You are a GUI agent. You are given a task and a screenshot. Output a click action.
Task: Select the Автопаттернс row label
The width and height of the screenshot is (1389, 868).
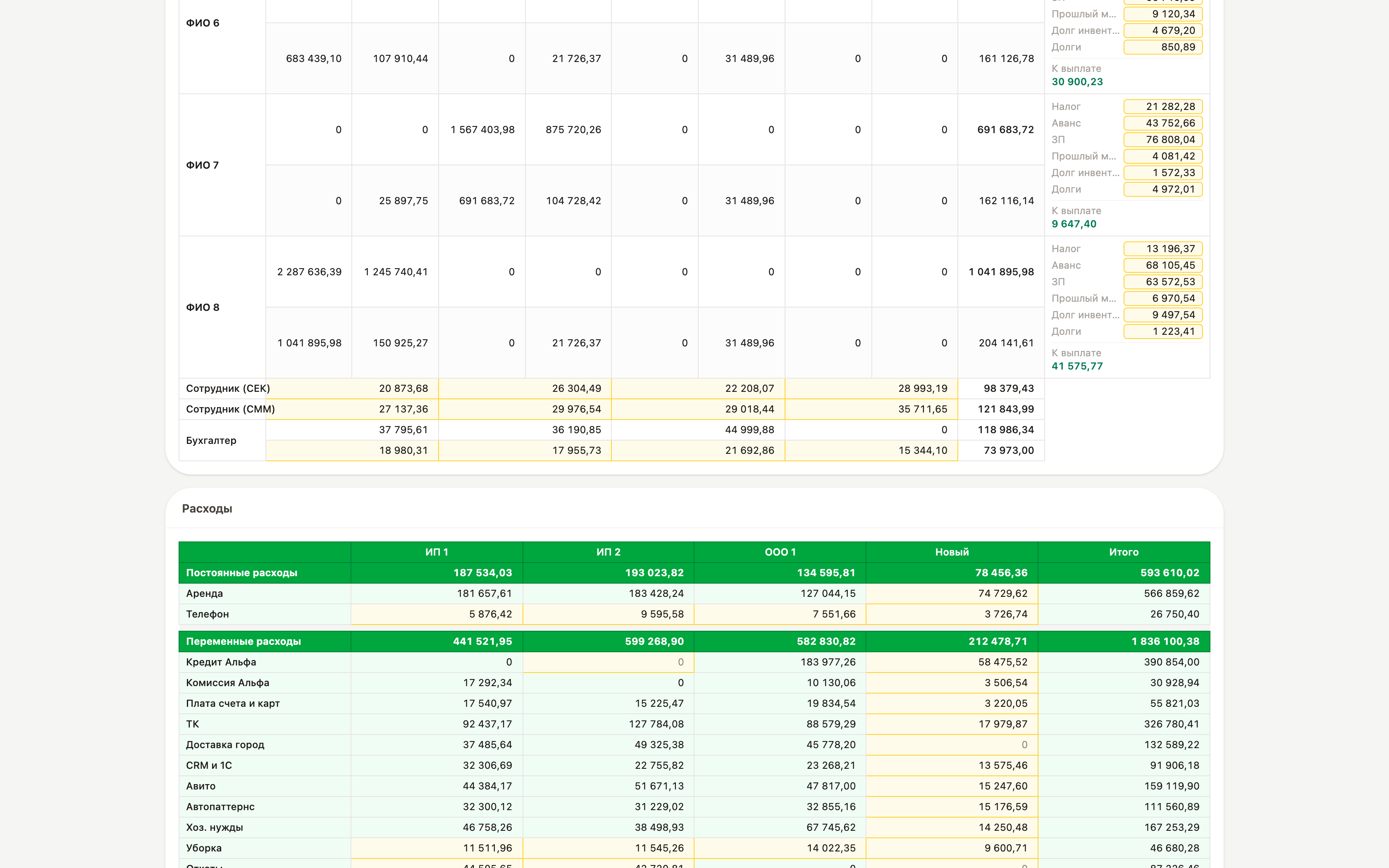click(220, 807)
